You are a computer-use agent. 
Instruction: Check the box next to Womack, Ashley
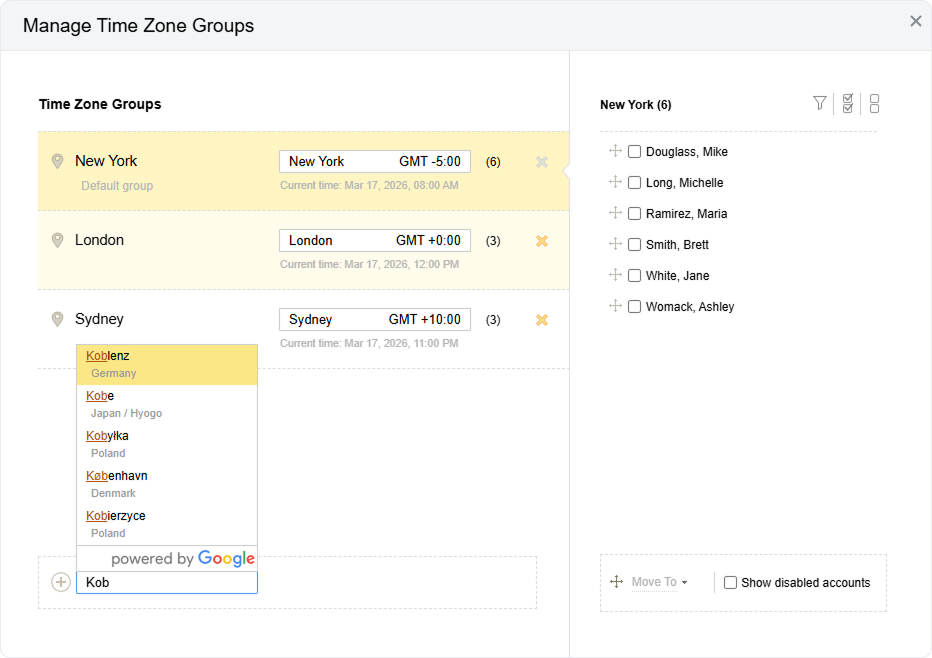coord(636,306)
